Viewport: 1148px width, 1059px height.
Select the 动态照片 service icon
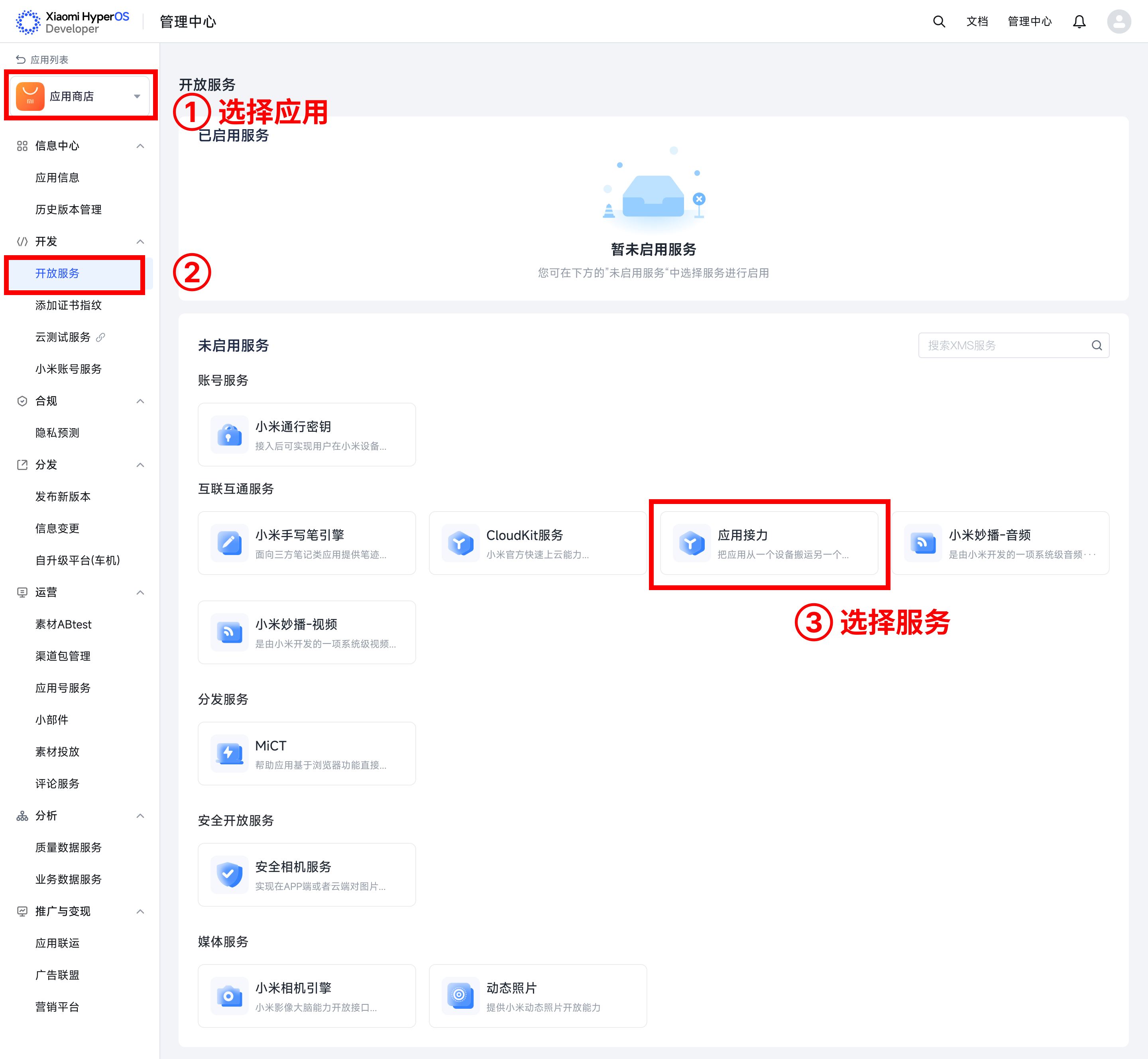460,996
